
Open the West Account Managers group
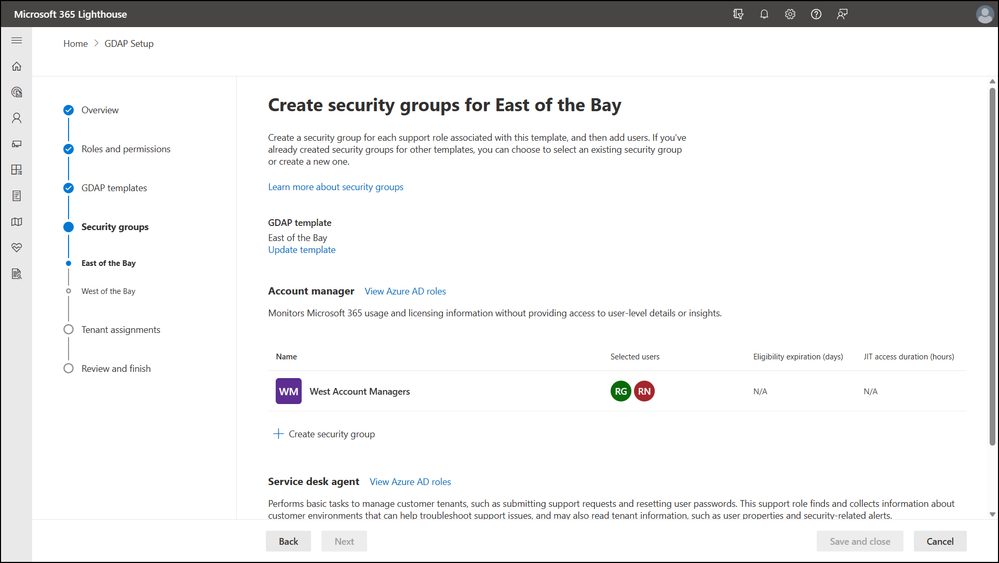click(359, 392)
